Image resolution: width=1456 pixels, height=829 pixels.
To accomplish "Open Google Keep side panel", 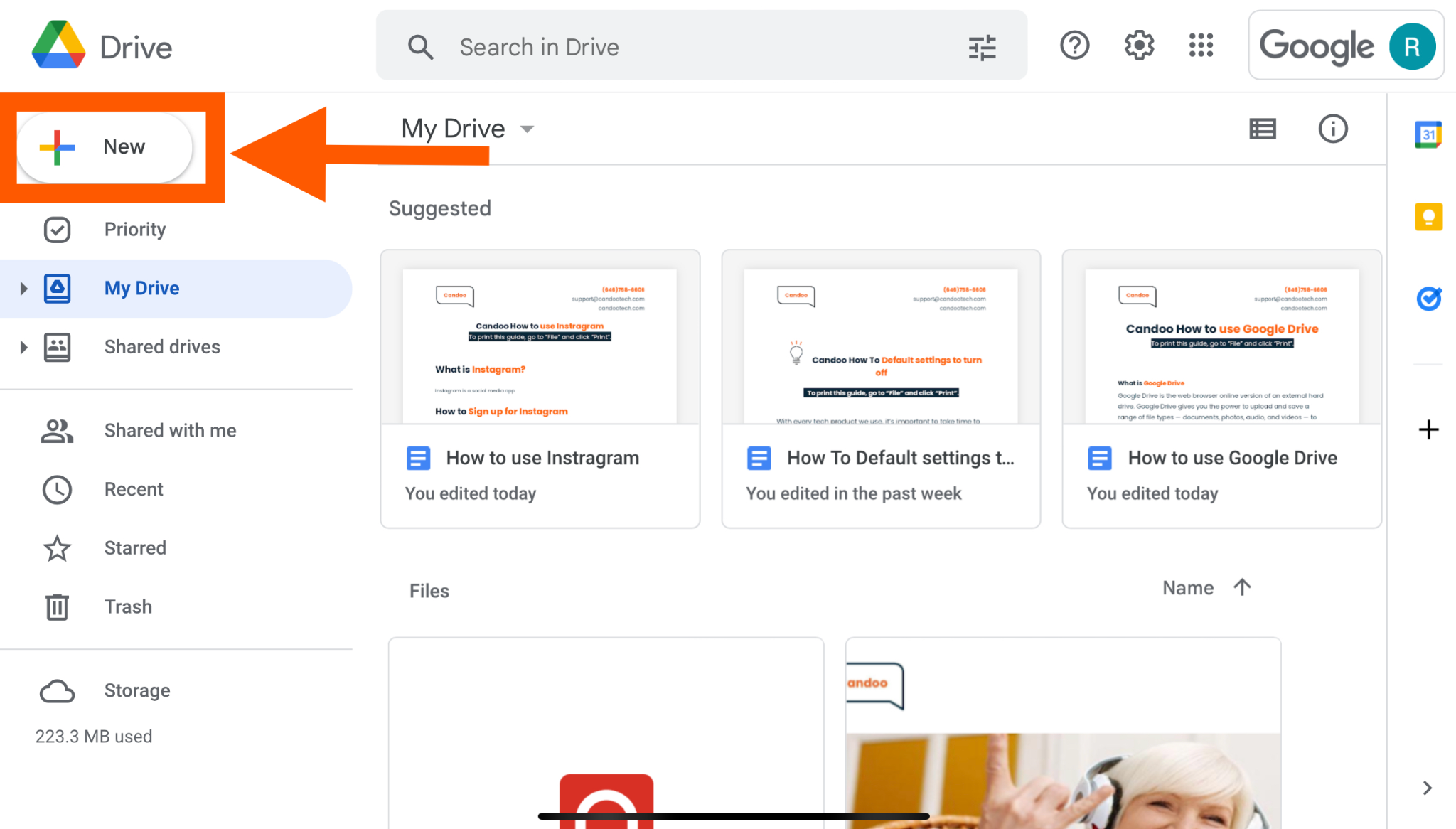I will click(x=1428, y=217).
